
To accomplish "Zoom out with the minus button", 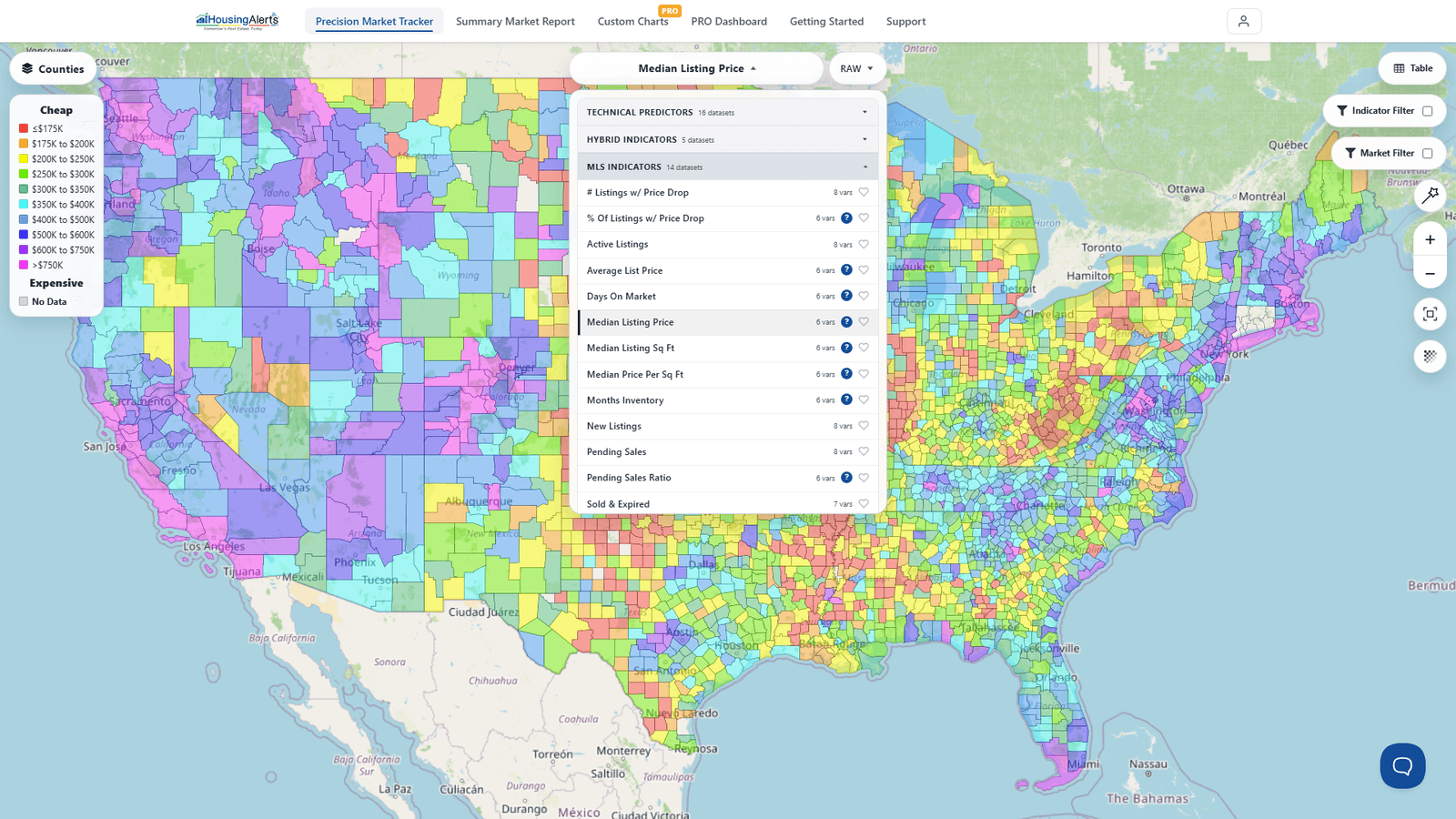I will [1430, 273].
